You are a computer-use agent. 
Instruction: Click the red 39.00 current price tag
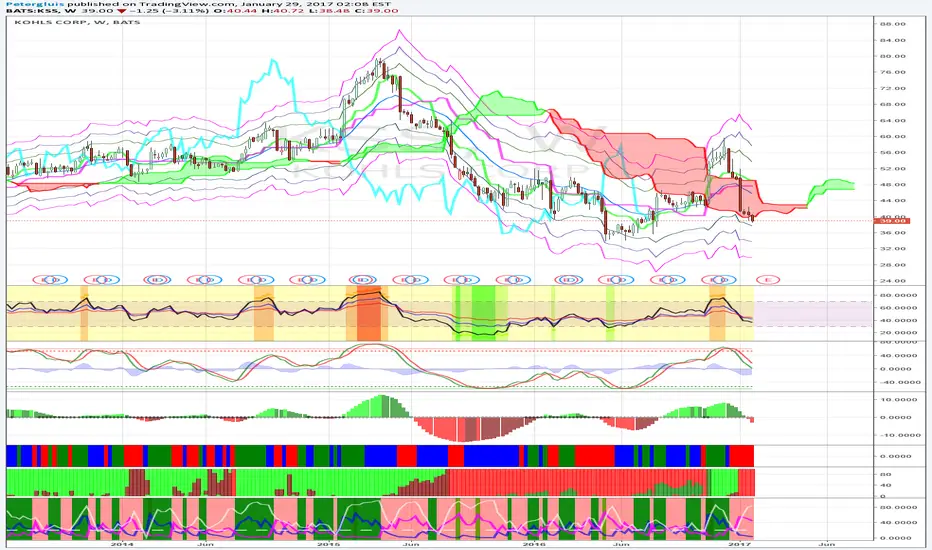click(892, 221)
